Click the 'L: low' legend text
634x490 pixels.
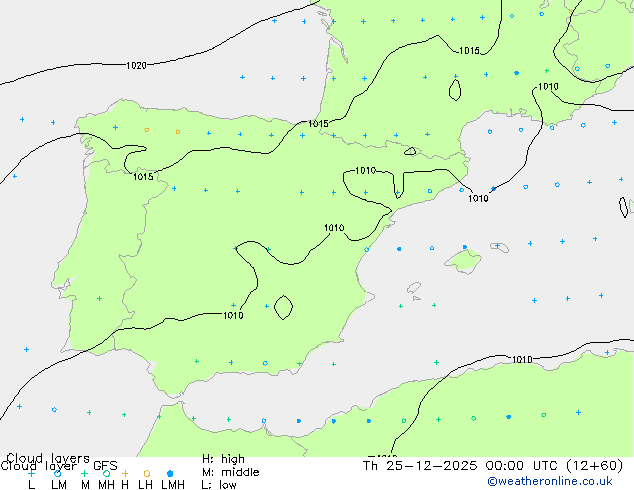(219, 485)
